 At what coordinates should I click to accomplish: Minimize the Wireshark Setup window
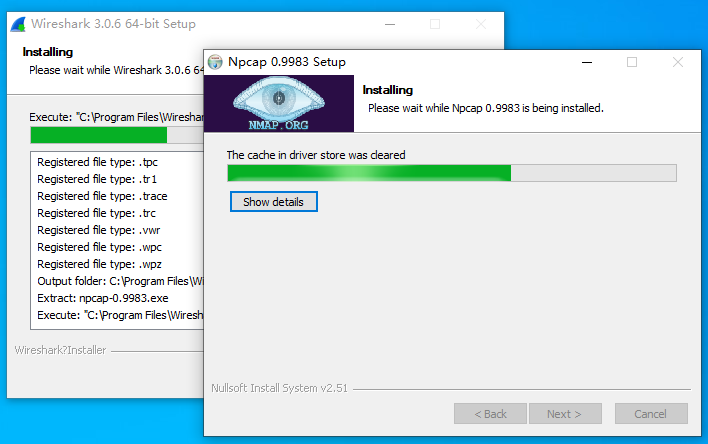(390, 24)
